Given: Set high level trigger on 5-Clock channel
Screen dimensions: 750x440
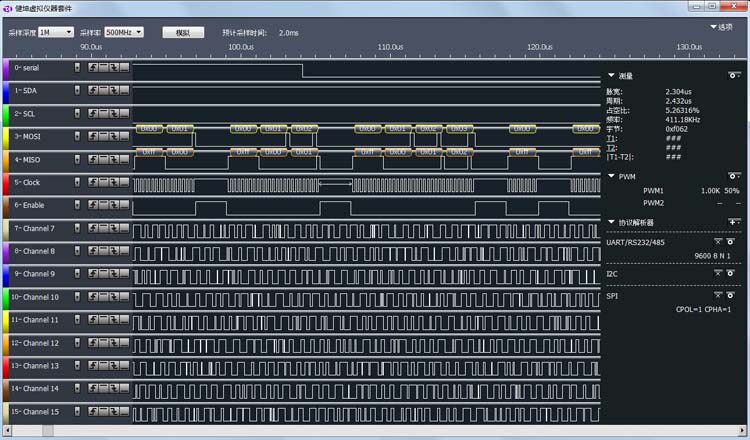Looking at the screenshot, I should click(101, 183).
